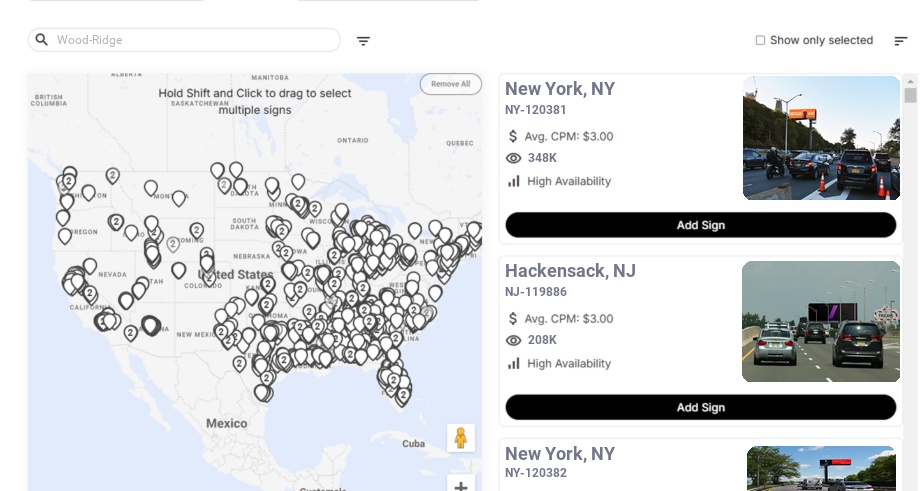The width and height of the screenshot is (920, 491).
Task: Toggle the Show only selected checkbox
Action: (x=760, y=41)
